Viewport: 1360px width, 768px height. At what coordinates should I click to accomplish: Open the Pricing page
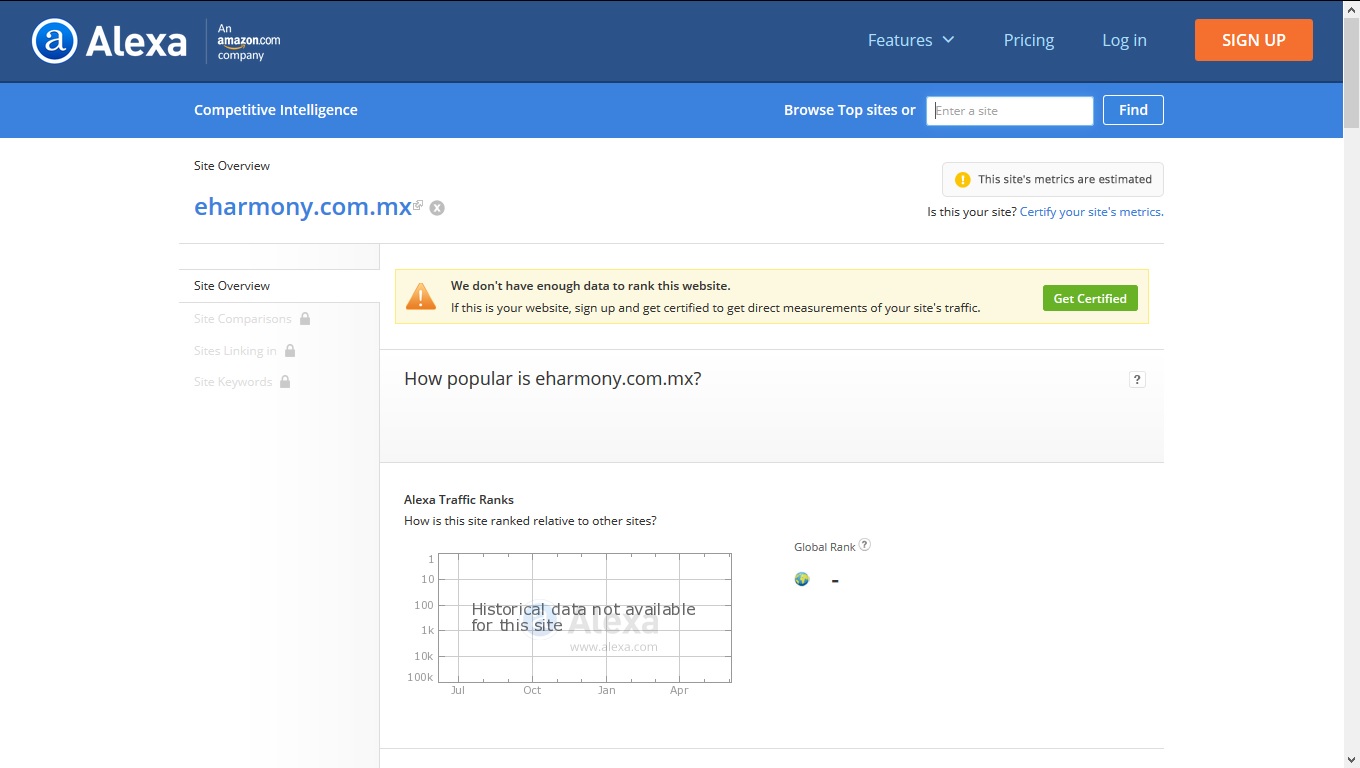coord(1029,40)
